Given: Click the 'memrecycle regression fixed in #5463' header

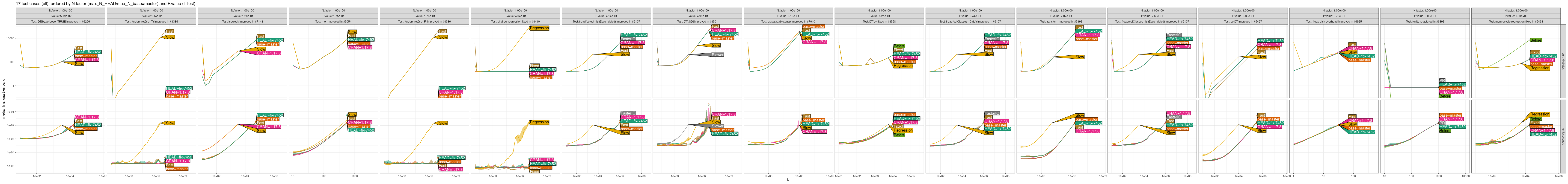Looking at the screenshot, I should (x=1516, y=21).
